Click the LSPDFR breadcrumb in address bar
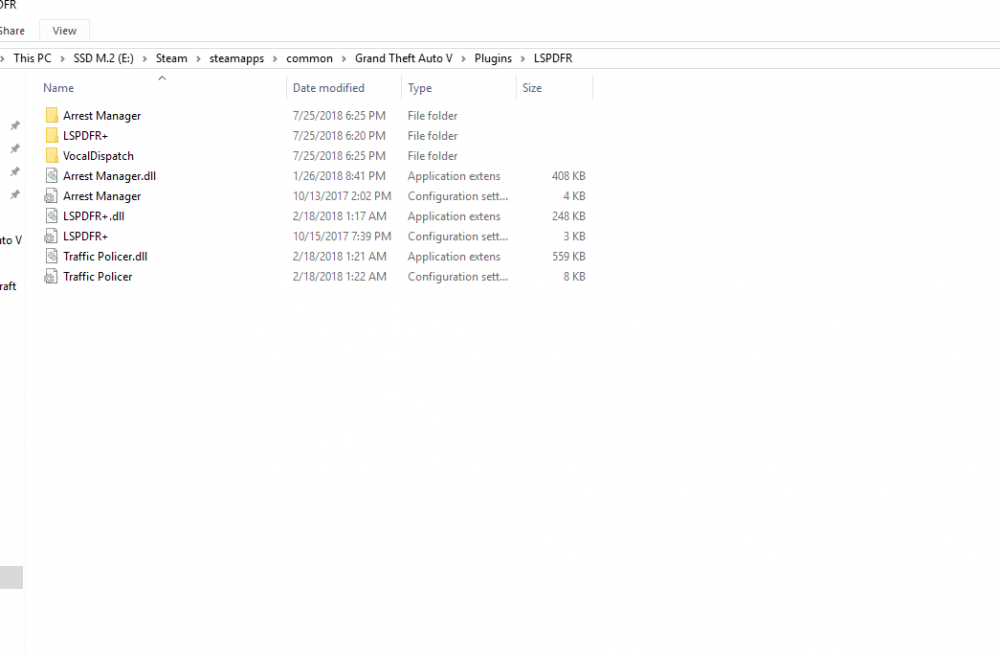This screenshot has width=1000, height=655. click(x=553, y=58)
